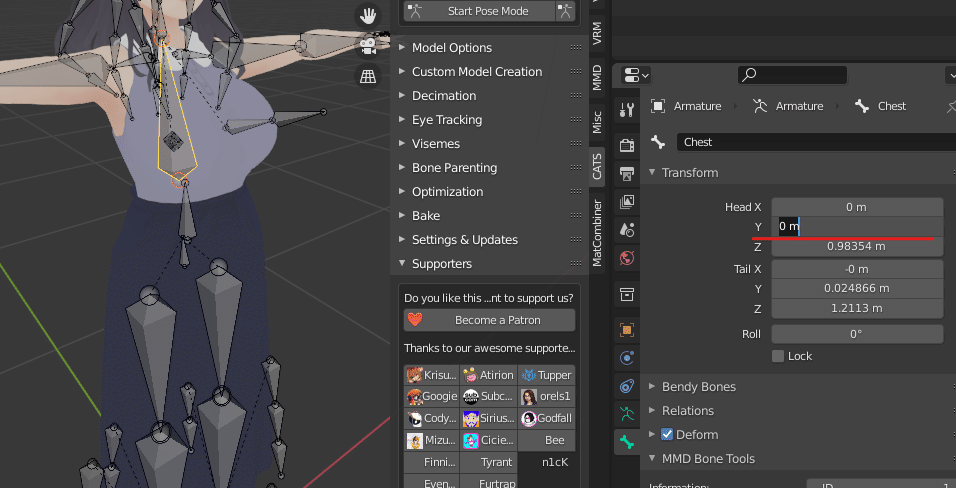
Task: Open the Physics properties tab
Action: 627,357
